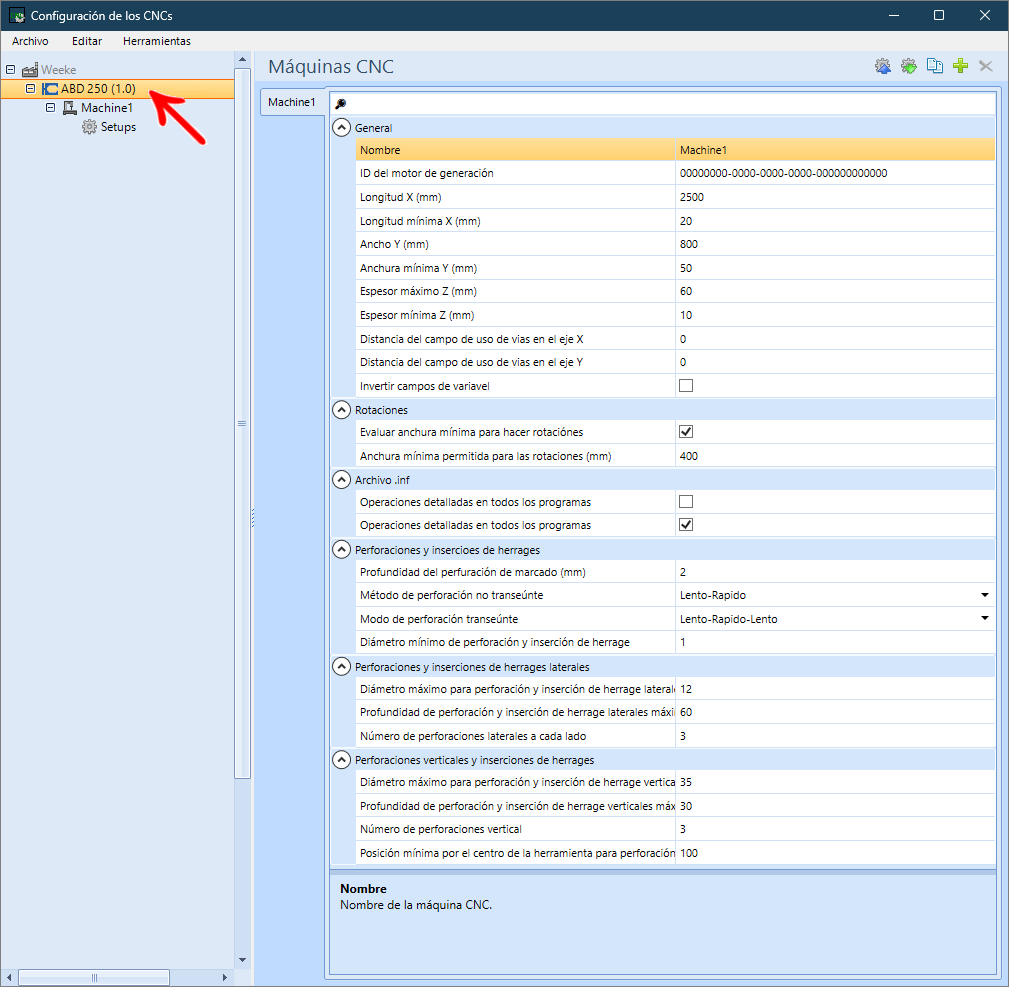Image resolution: width=1009 pixels, height=987 pixels.
Task: Click ID del motor de generación value
Action: (x=835, y=174)
